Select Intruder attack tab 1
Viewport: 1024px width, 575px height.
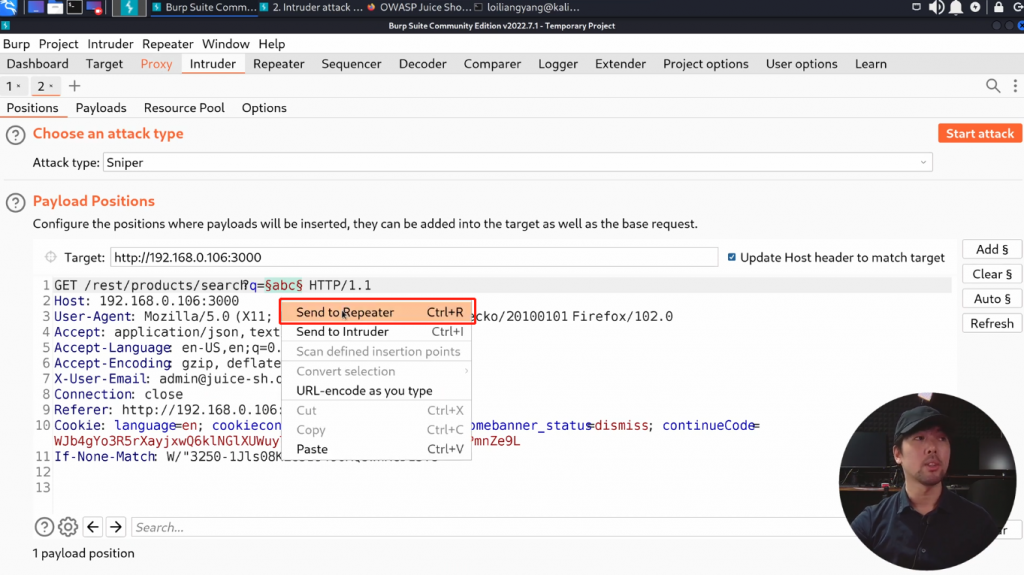pyautogui.click(x=13, y=86)
